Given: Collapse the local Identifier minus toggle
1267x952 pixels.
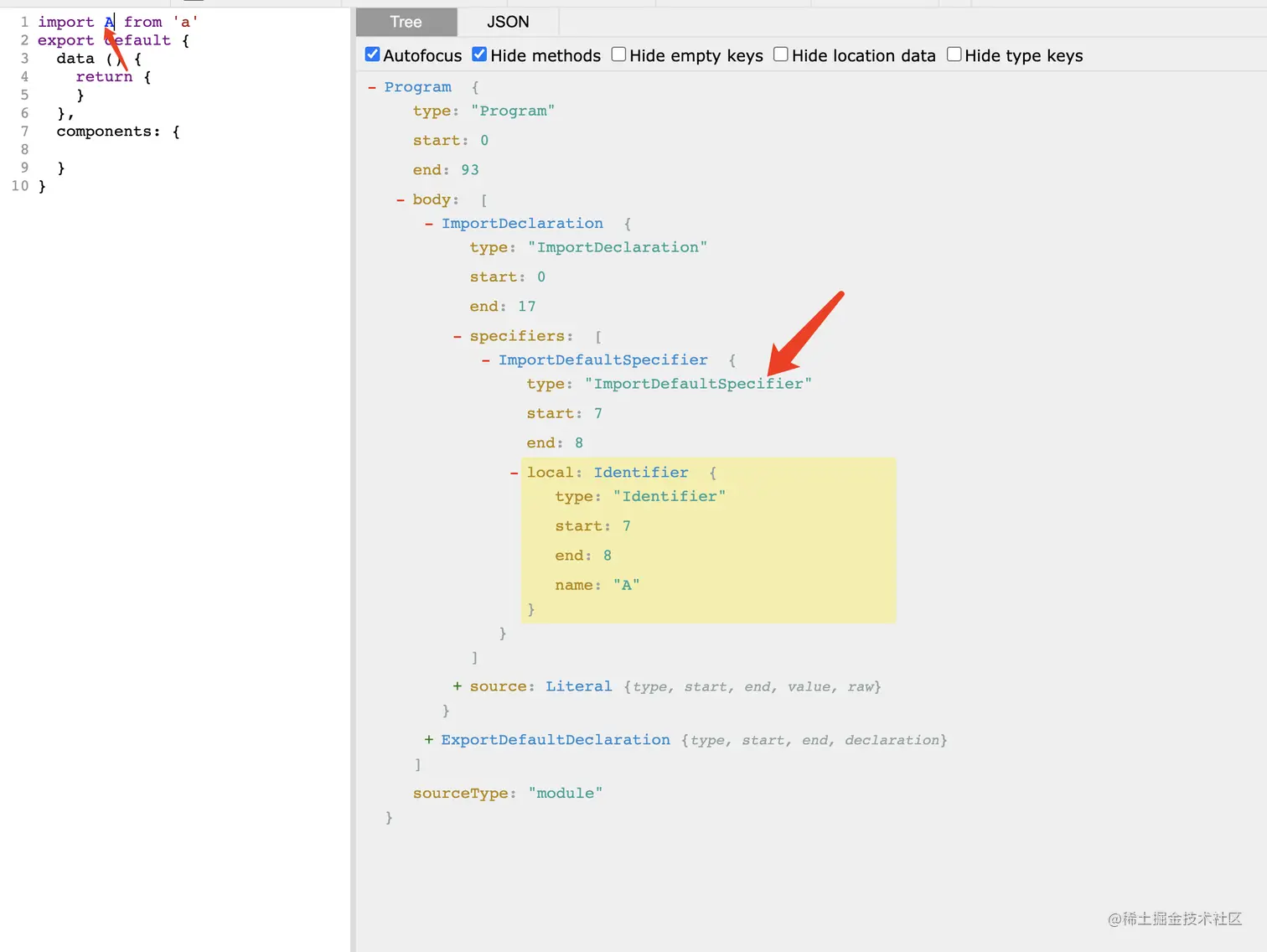Looking at the screenshot, I should point(515,473).
